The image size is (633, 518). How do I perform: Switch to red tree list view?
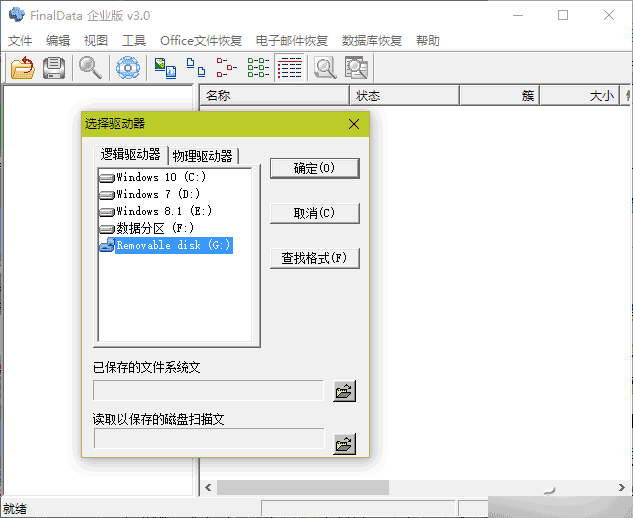(x=226, y=67)
